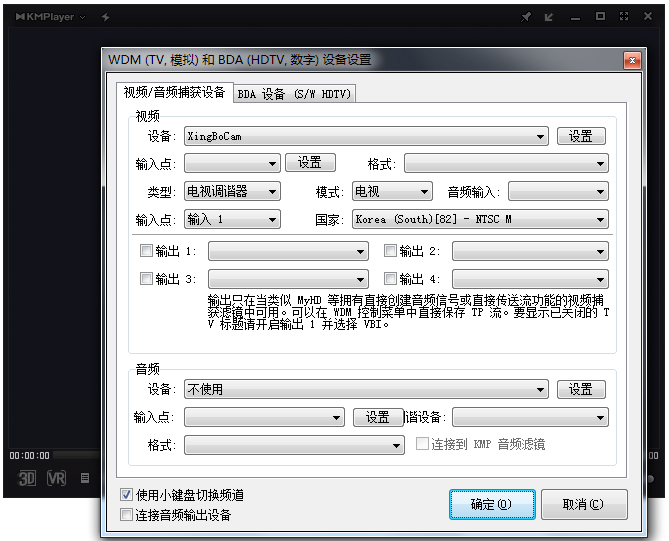Enable the 输出 1 checkbox
Screen dimensions: 669x541
click(146, 250)
